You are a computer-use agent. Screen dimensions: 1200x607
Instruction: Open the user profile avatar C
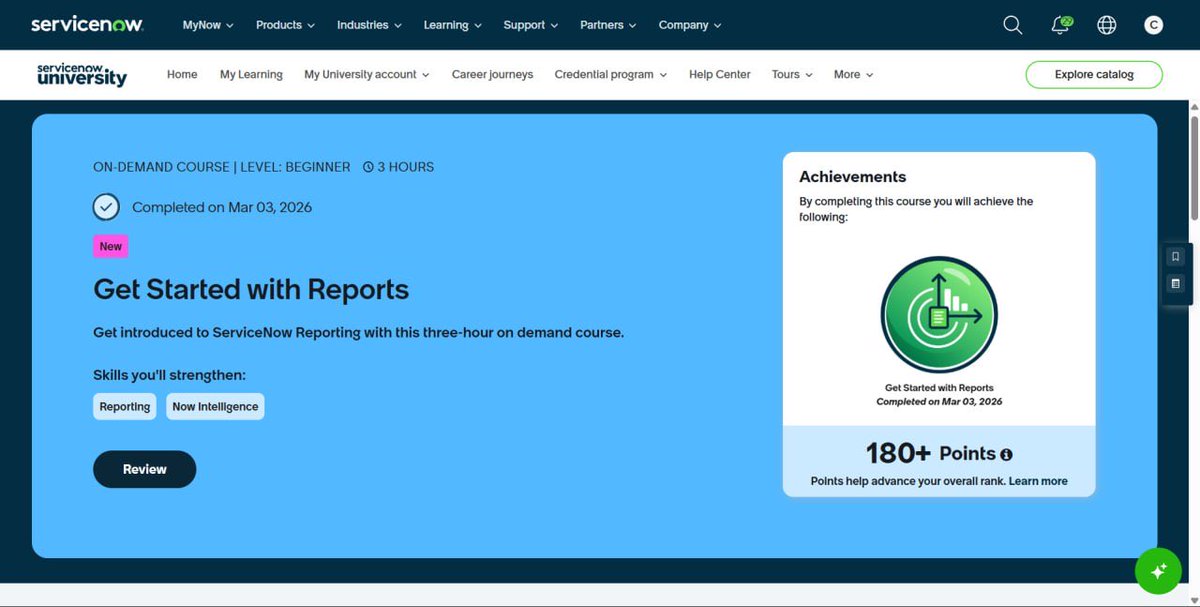(1153, 25)
